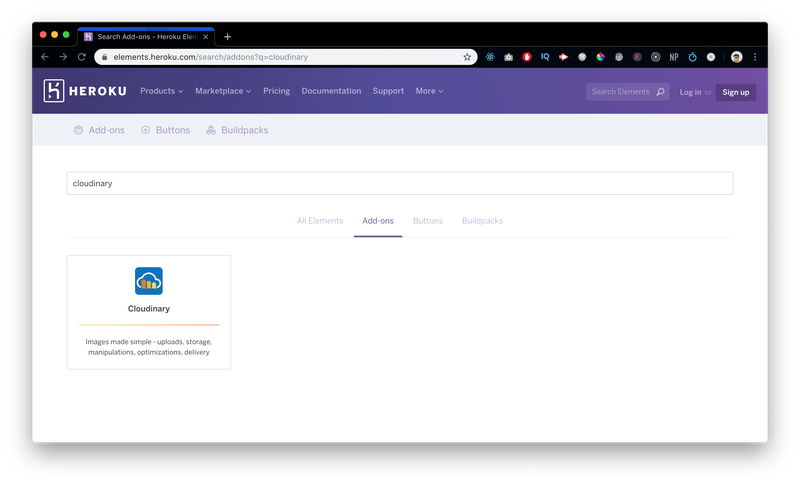The image size is (800, 485).
Task: Open the Documentation page
Action: coord(331,91)
